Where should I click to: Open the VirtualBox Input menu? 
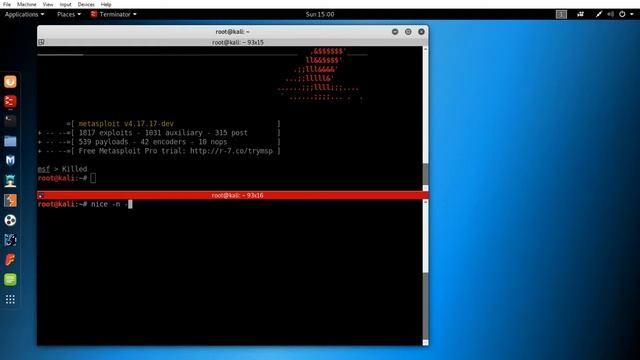[65, 4]
